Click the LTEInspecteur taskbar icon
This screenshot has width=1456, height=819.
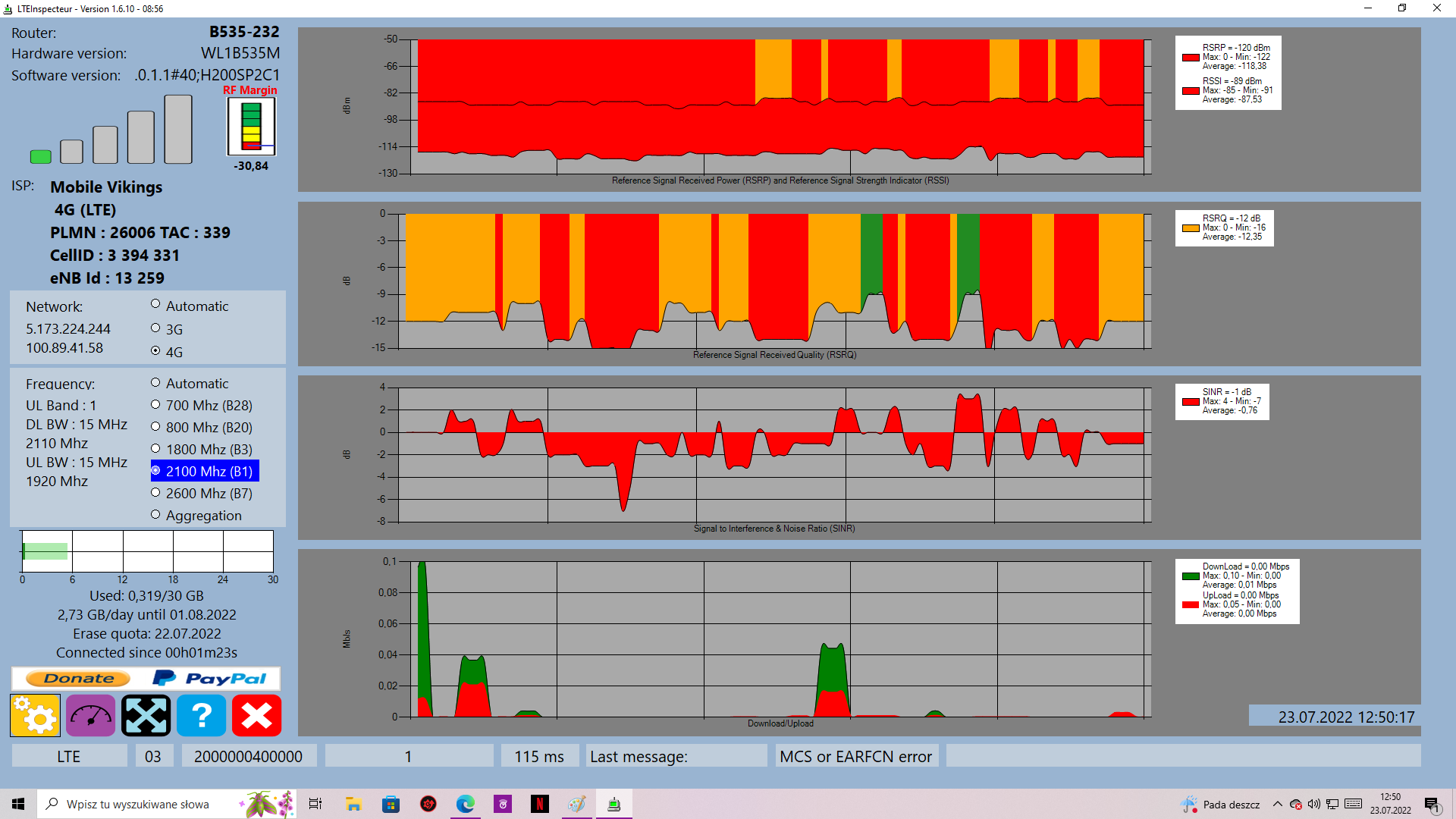(x=613, y=804)
